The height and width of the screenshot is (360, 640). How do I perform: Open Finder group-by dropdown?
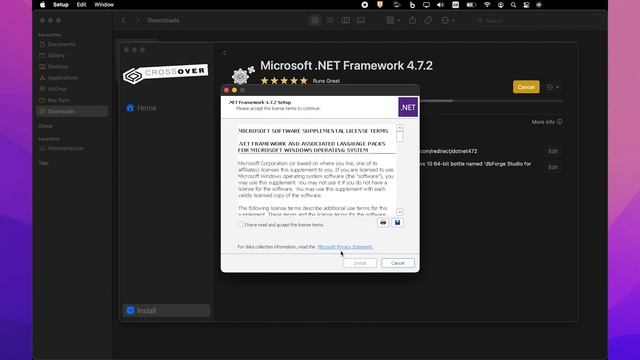click(x=393, y=20)
